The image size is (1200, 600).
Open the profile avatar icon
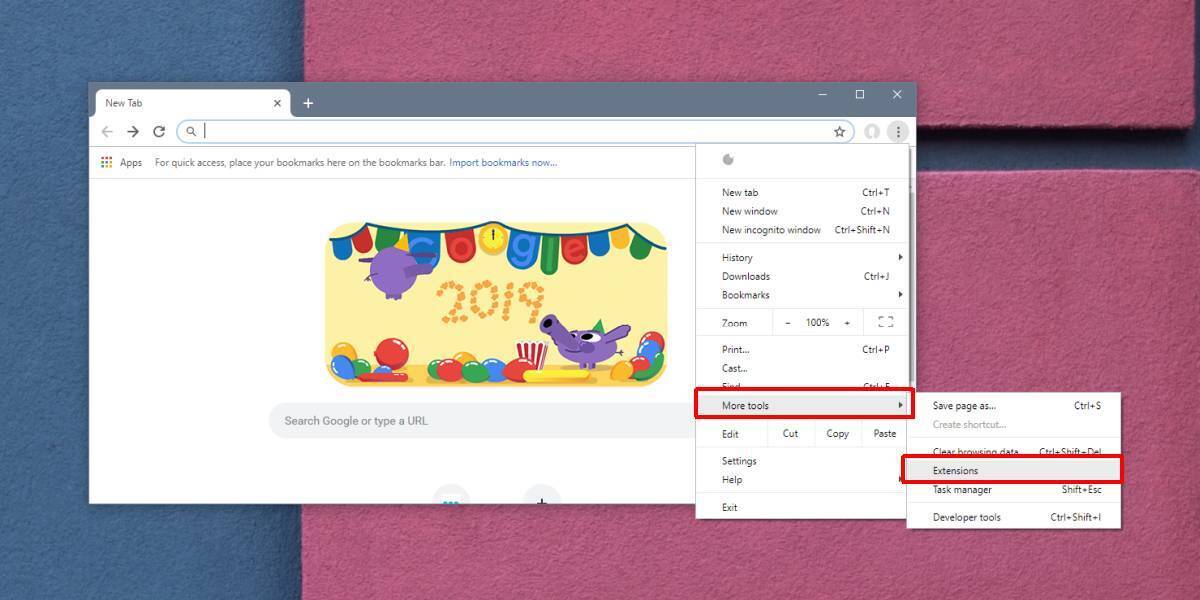[x=872, y=131]
